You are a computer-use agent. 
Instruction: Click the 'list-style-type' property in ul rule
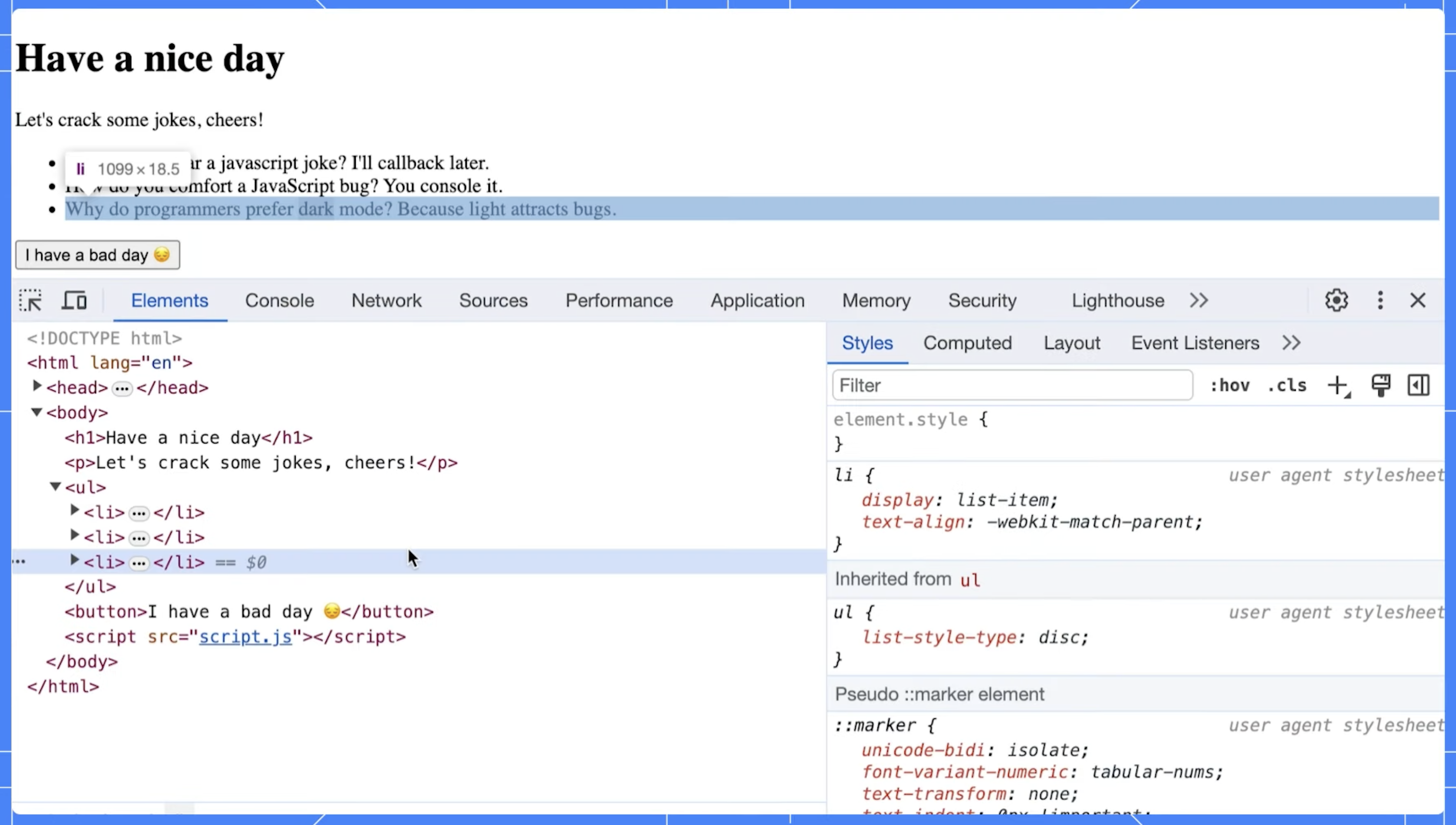click(x=939, y=638)
